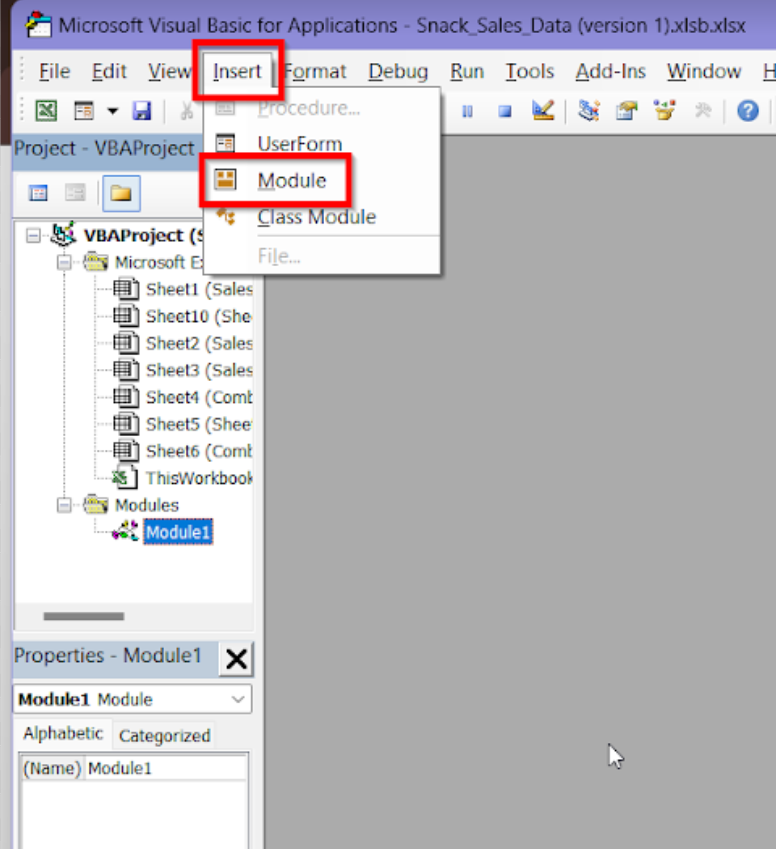Click the Cut scissors toolbar icon
This screenshot has height=849, width=776.
tap(187, 111)
